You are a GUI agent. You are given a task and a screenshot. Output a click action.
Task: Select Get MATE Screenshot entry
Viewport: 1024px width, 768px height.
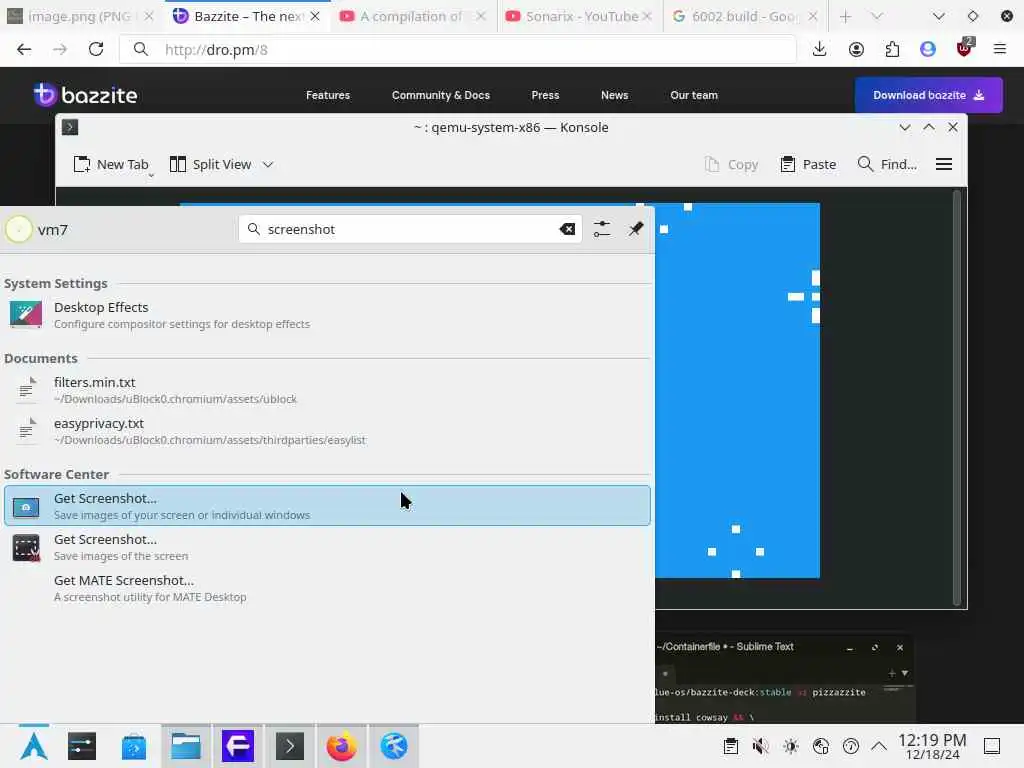point(327,588)
